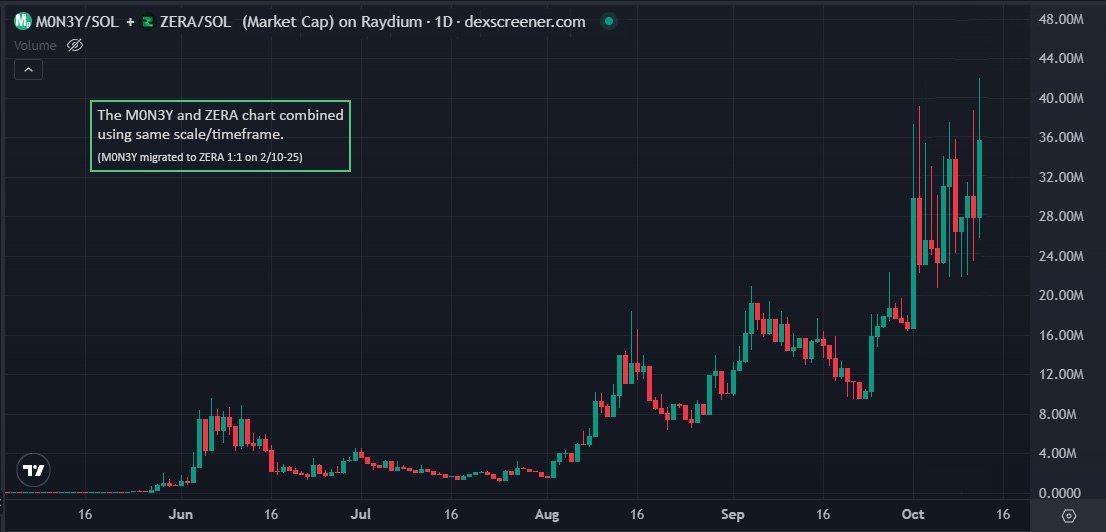Click the 20.00M price axis label
1106x532 pixels.
(1060, 296)
